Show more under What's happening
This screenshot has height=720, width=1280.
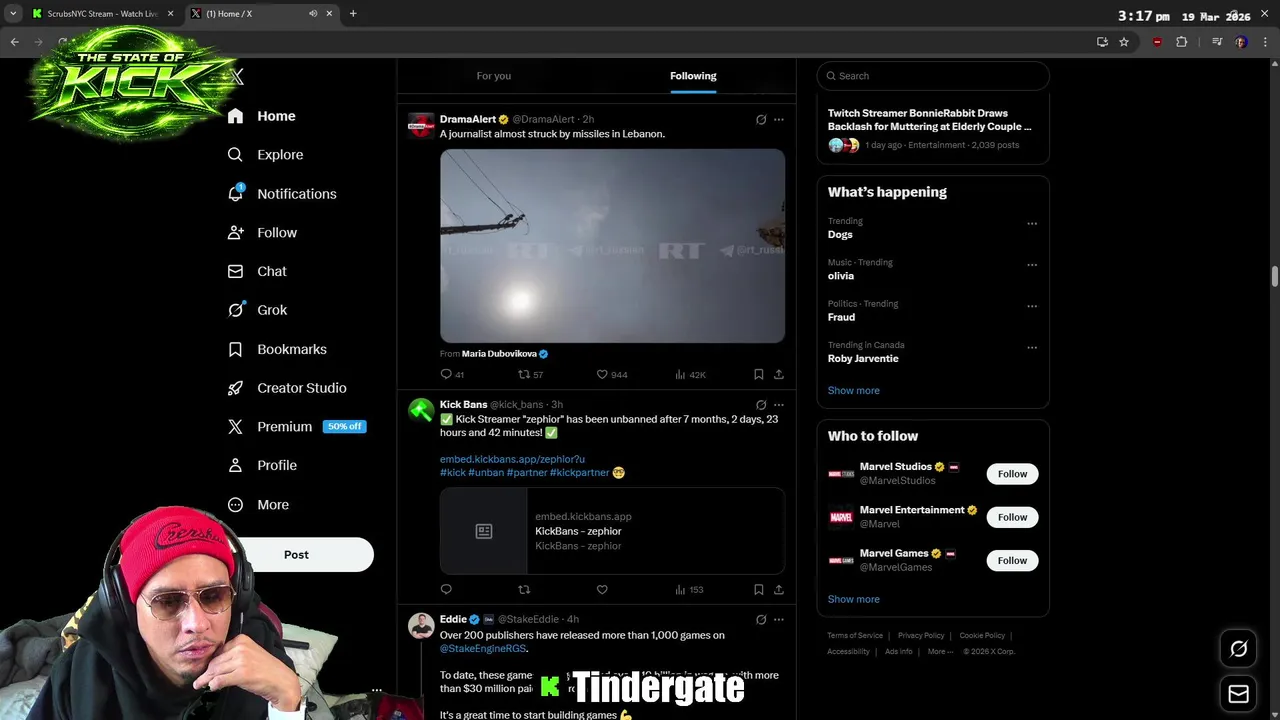853,391
